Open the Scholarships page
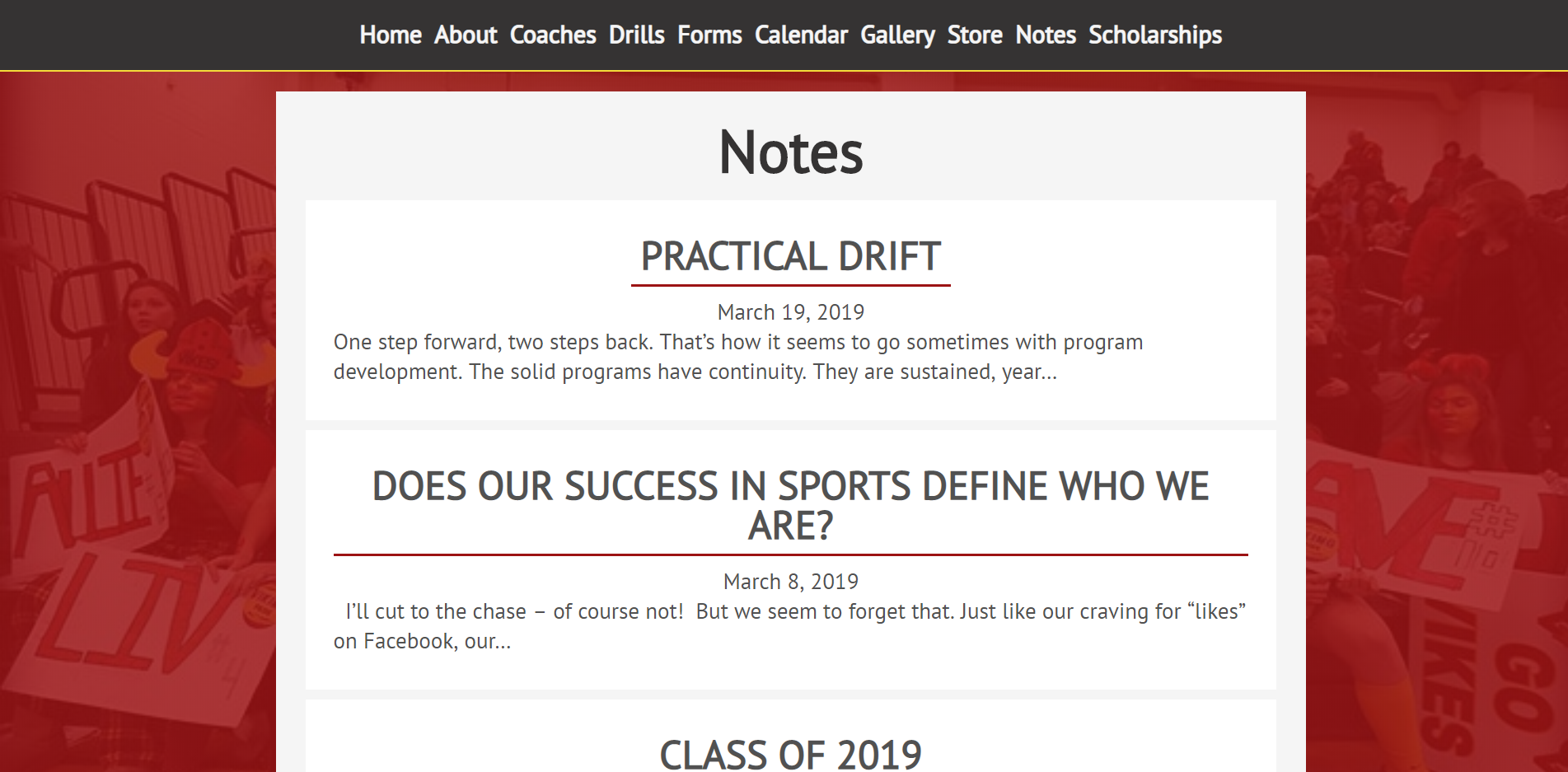Image resolution: width=1568 pixels, height=772 pixels. click(1155, 35)
